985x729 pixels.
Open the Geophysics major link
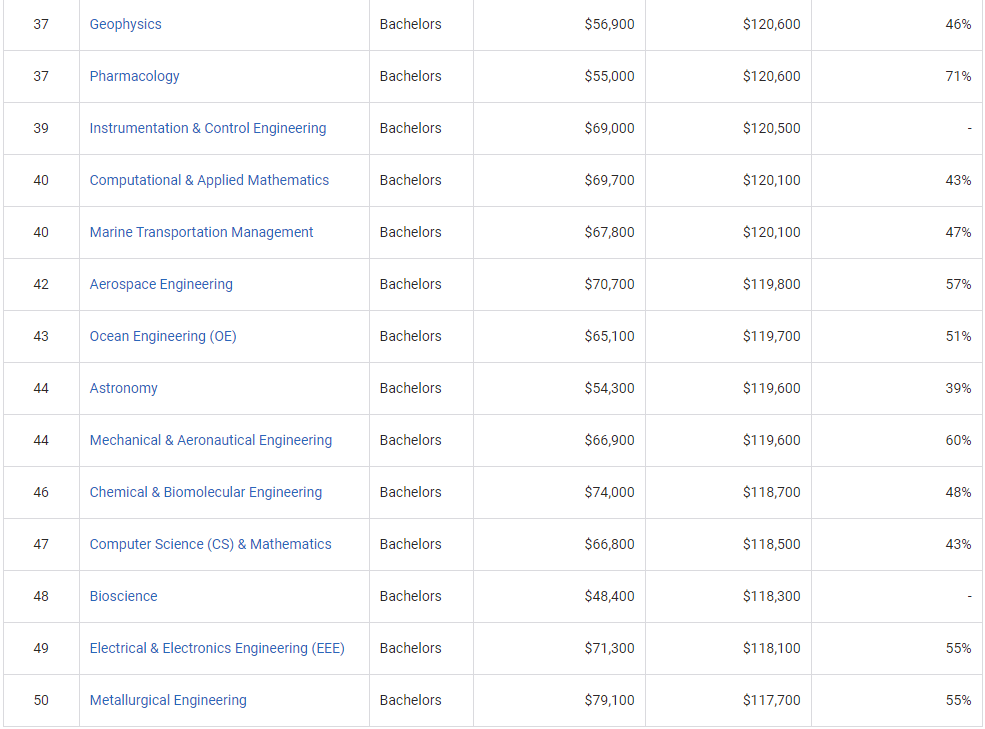tap(126, 25)
